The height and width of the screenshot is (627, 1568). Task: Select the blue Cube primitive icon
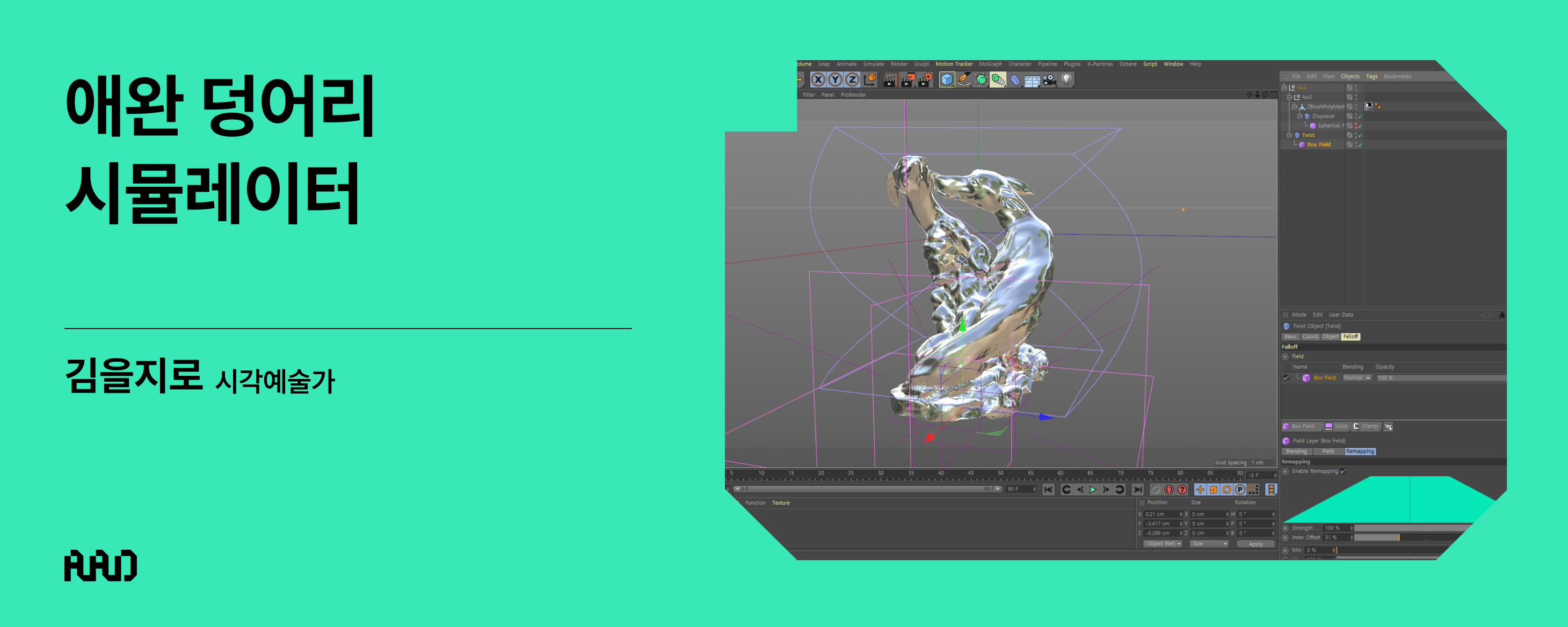[947, 80]
